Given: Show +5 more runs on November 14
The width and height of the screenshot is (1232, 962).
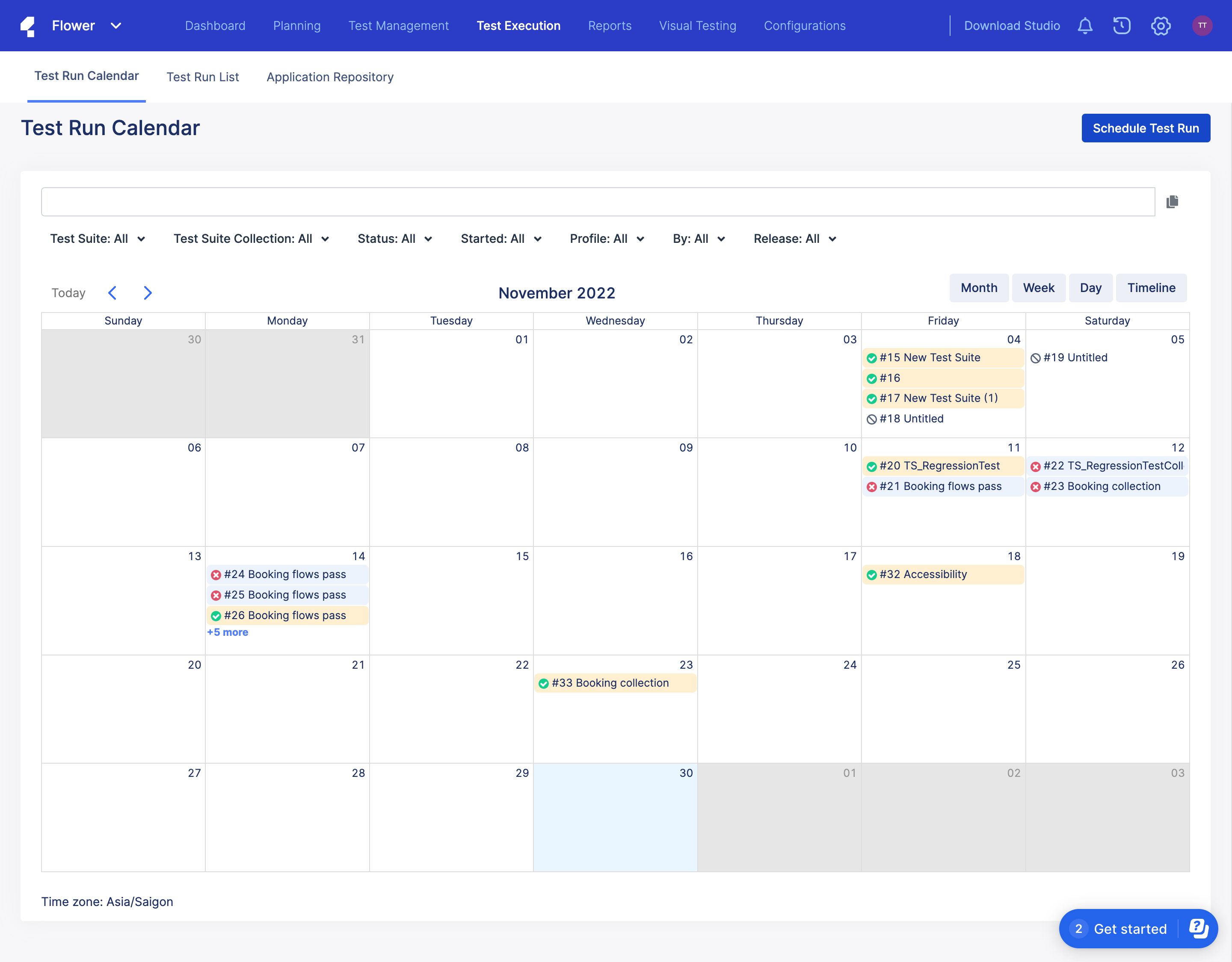Looking at the screenshot, I should click(x=228, y=632).
